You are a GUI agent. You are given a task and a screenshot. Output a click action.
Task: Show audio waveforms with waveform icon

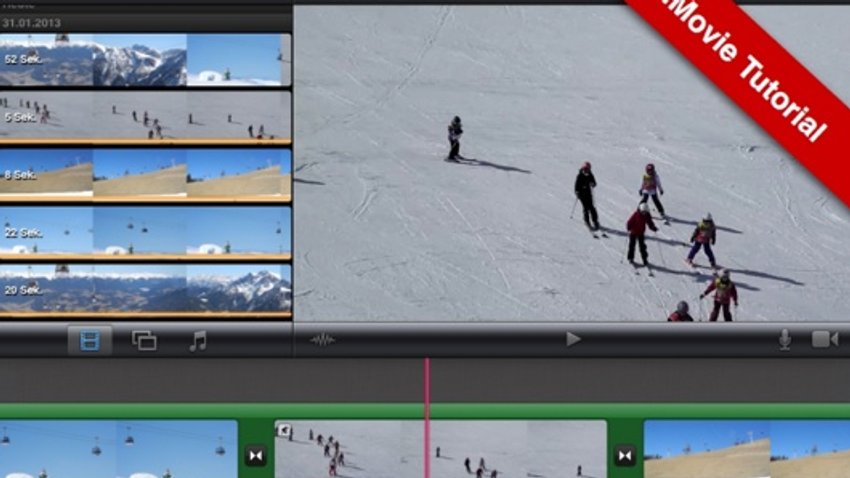tap(323, 340)
